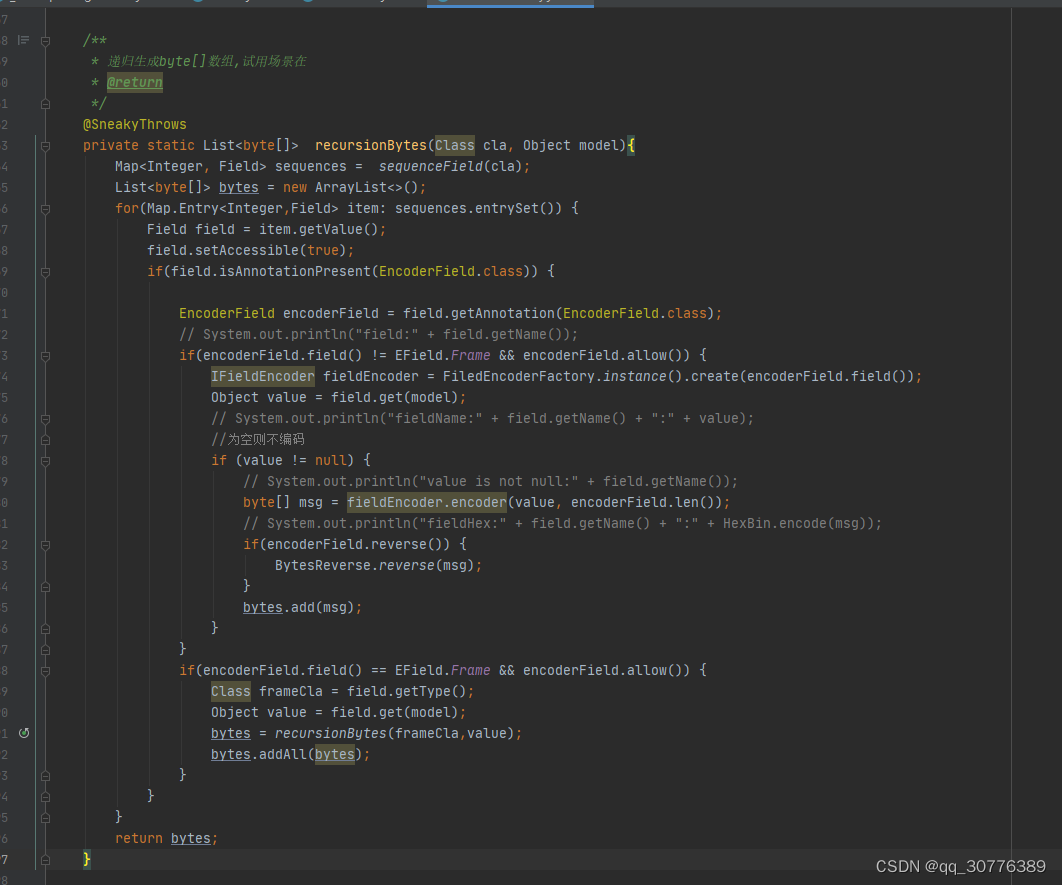Click 'bytes.addAll' statement

tap(290, 754)
